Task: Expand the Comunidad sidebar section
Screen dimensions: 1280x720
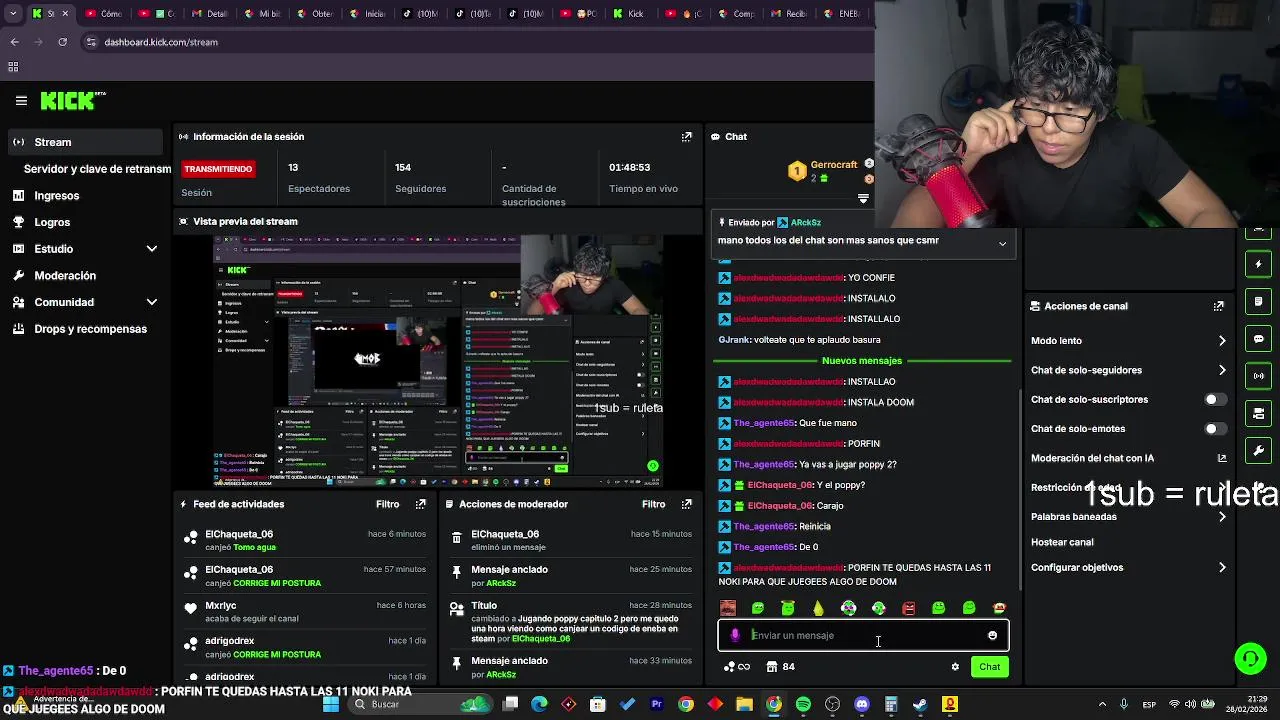Action: pos(152,302)
